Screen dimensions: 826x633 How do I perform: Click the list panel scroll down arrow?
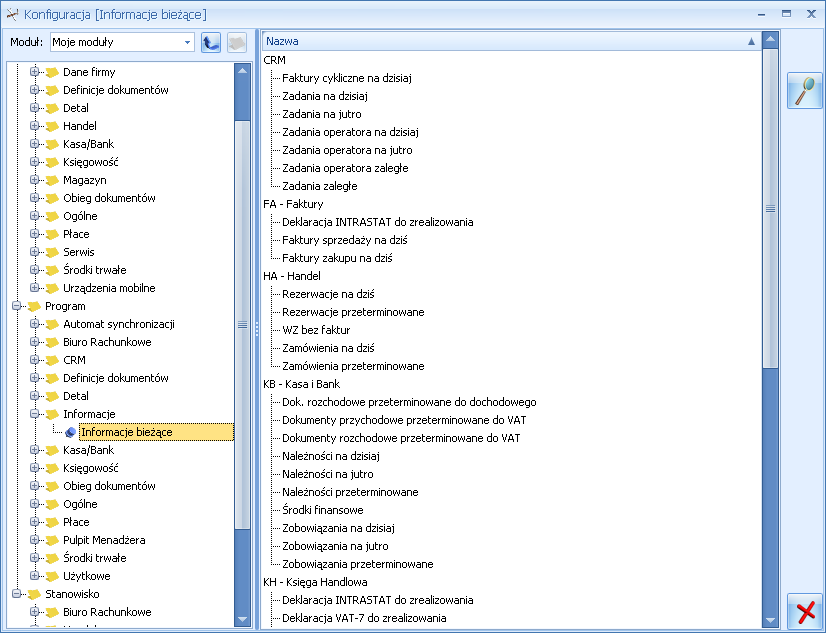(770, 620)
